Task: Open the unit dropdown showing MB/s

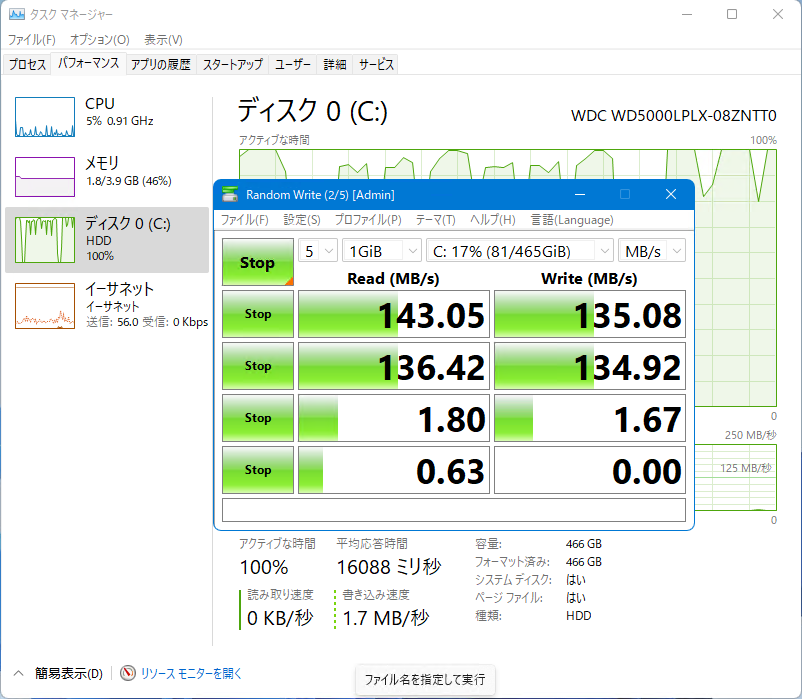Action: click(652, 251)
